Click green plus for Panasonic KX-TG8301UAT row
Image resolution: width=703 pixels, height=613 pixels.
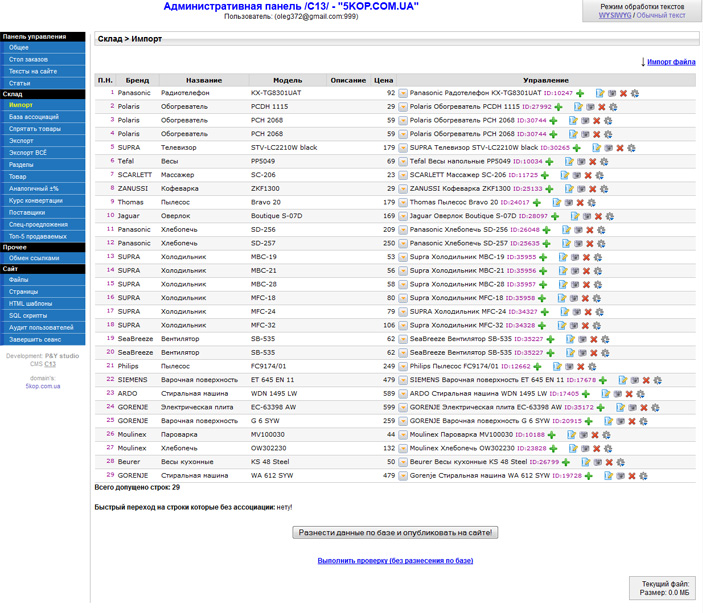pyautogui.click(x=580, y=93)
